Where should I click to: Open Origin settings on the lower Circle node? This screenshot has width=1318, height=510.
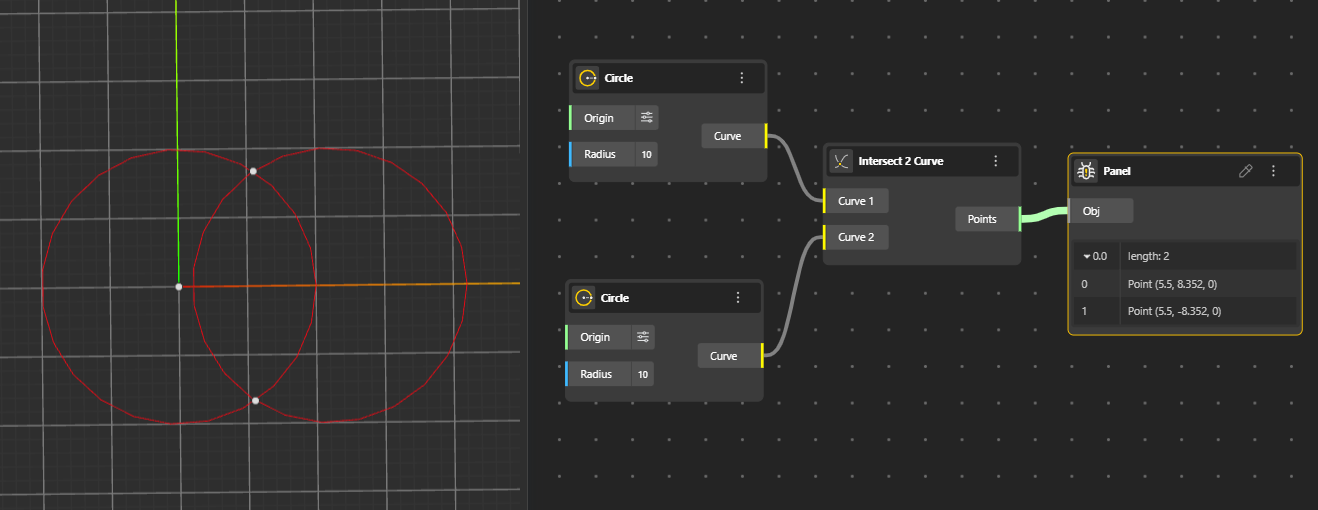pyautogui.click(x=643, y=337)
